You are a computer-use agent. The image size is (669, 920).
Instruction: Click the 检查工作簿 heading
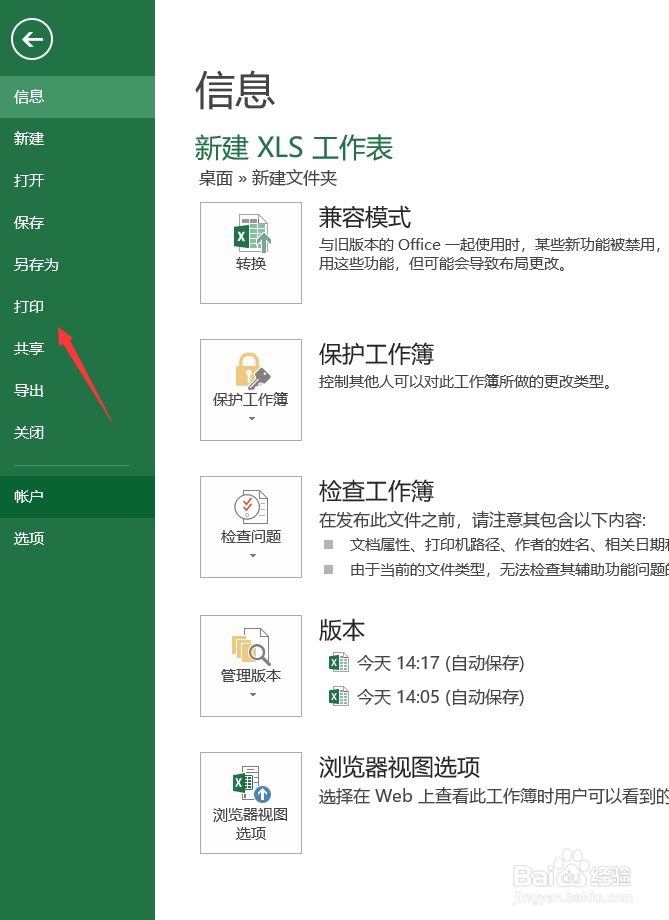(x=376, y=491)
